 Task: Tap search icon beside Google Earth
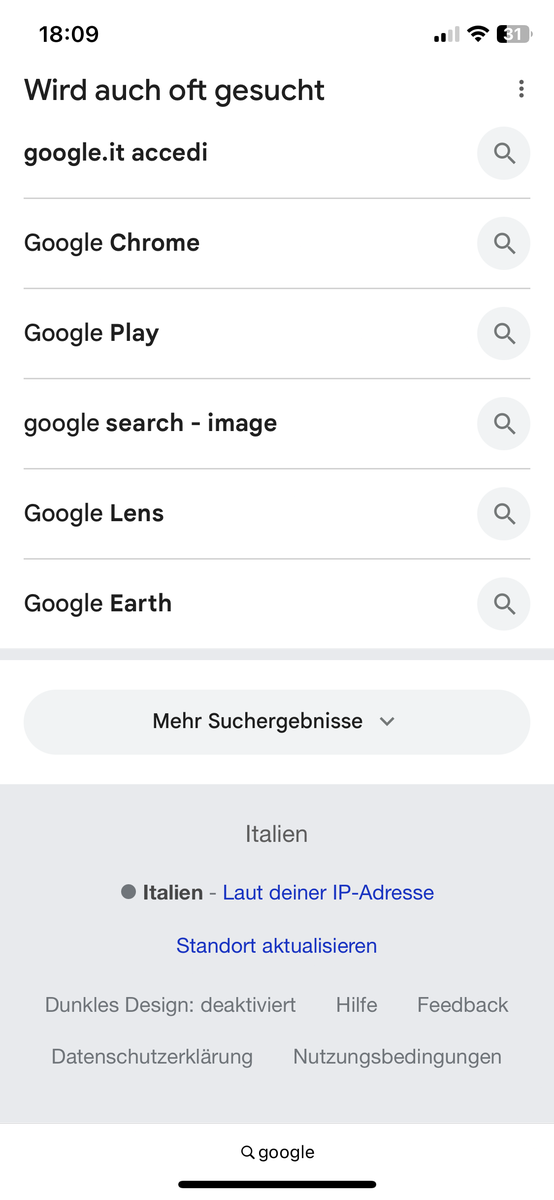[504, 603]
